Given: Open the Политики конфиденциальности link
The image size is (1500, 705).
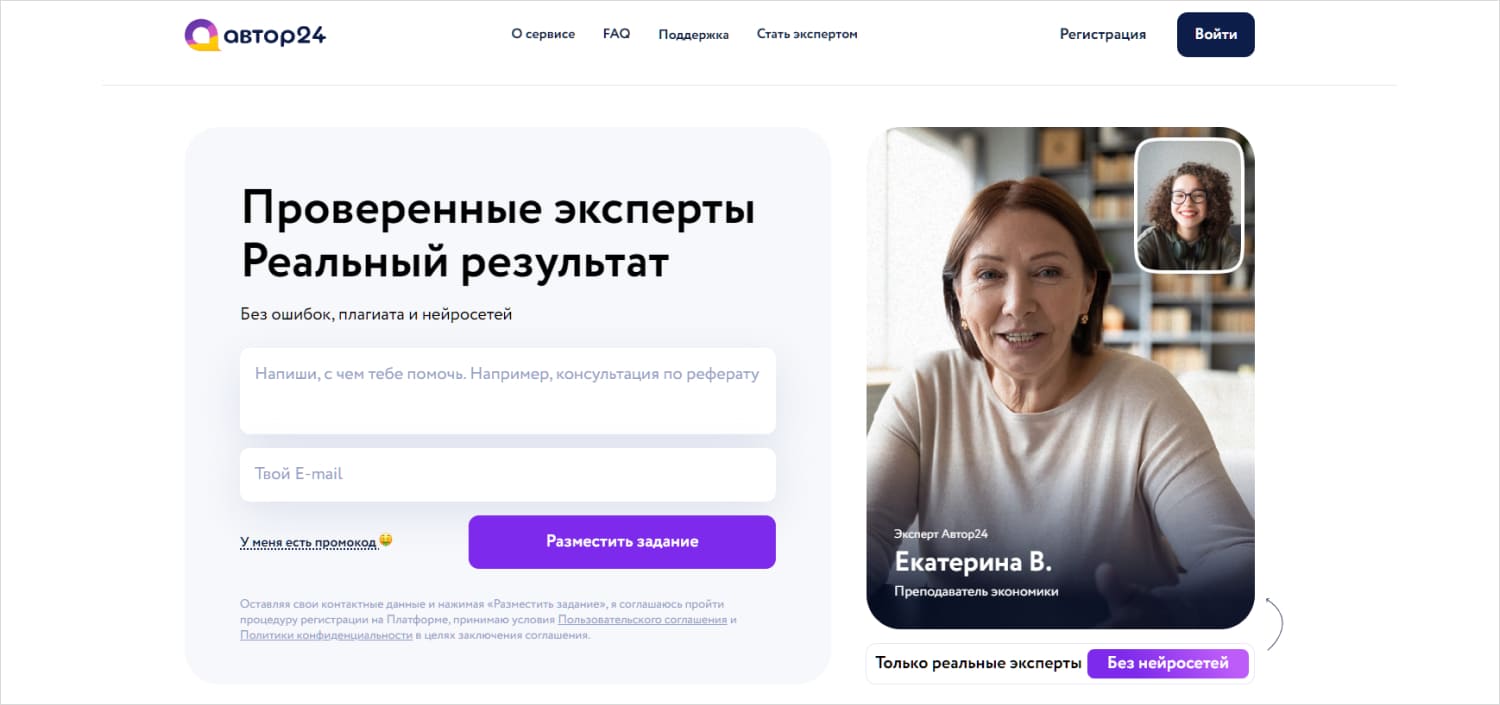Looking at the screenshot, I should [326, 635].
